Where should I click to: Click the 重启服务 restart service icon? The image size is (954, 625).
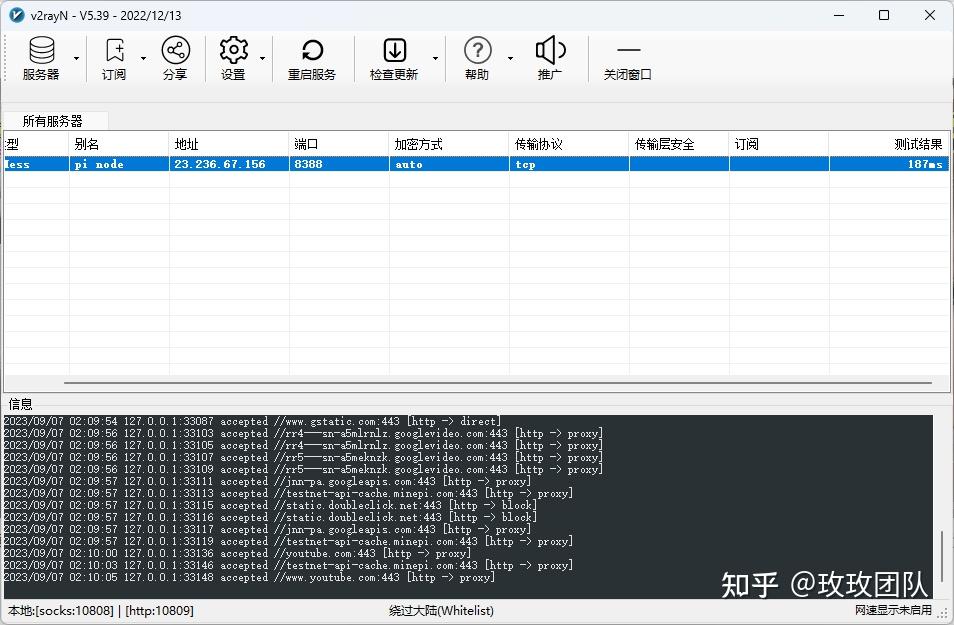click(312, 50)
